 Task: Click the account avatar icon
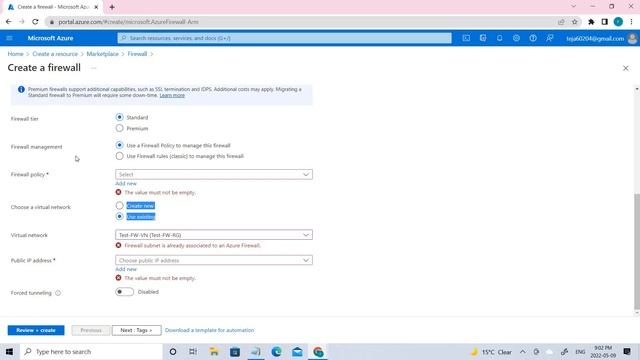pyautogui.click(x=632, y=38)
